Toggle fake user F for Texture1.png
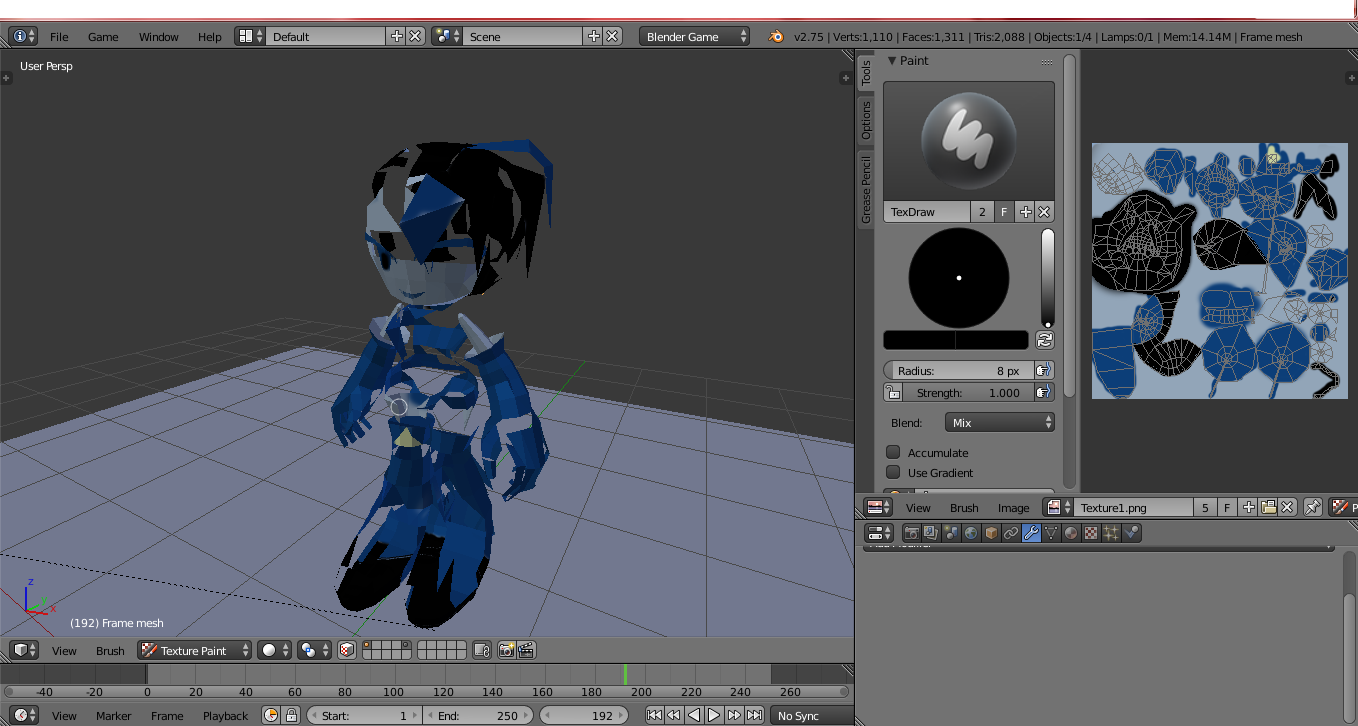The height and width of the screenshot is (726, 1358). pos(1227,507)
